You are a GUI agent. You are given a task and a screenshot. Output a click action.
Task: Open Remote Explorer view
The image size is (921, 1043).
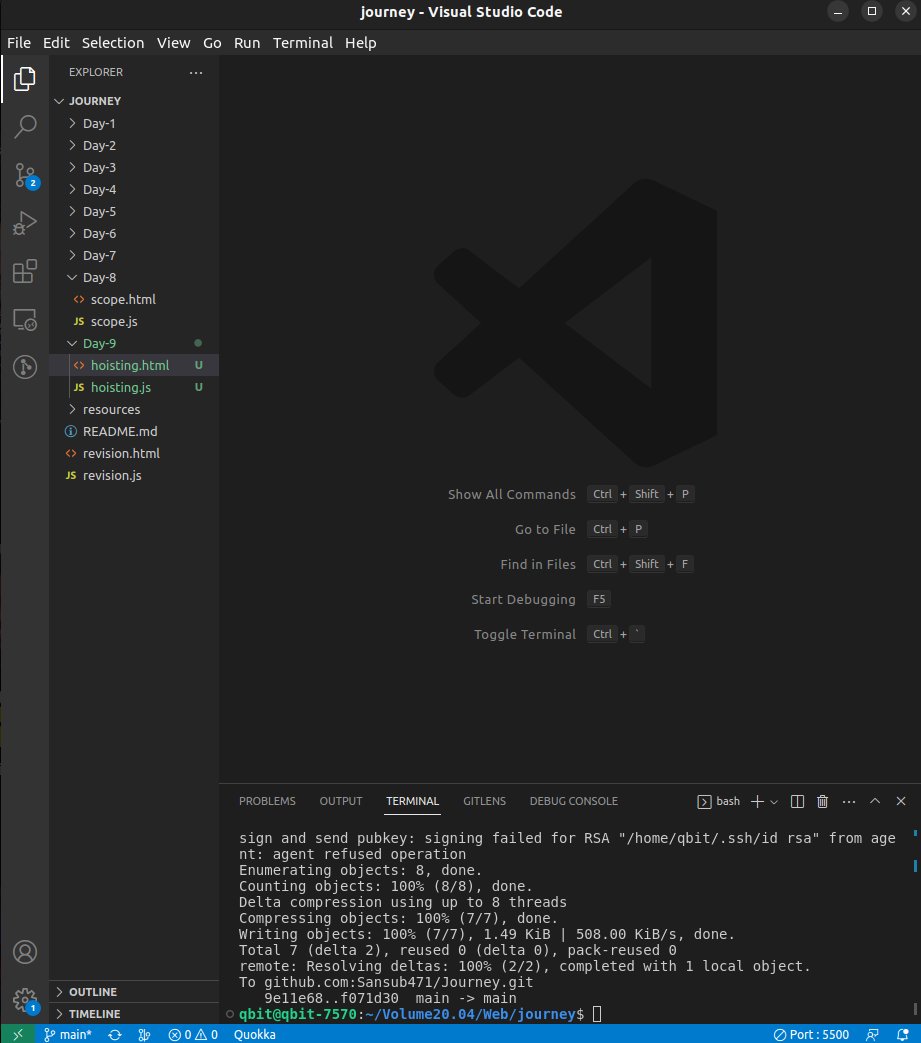(25, 319)
